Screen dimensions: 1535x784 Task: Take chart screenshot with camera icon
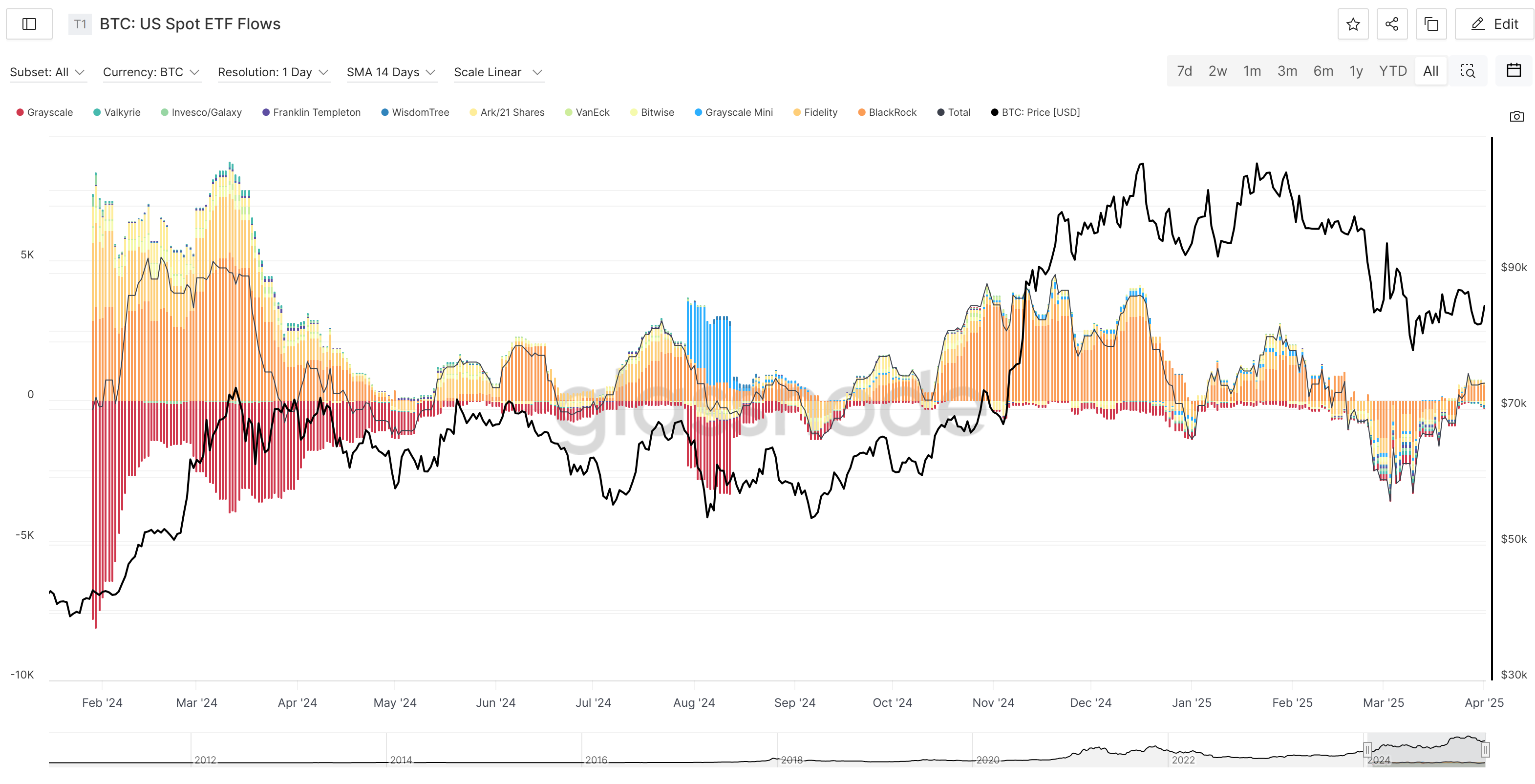pos(1516,116)
